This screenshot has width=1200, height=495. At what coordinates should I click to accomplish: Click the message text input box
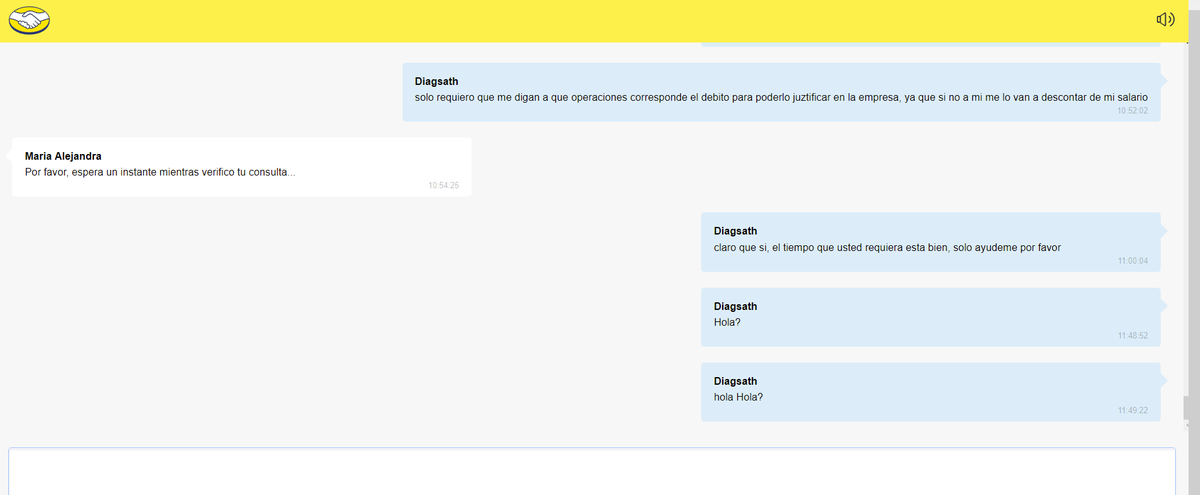[592, 471]
